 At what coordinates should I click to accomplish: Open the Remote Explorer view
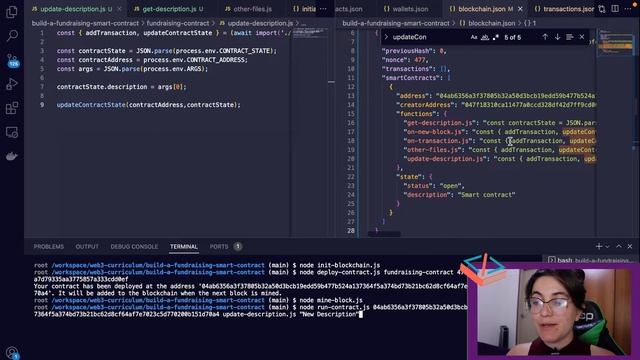pos(12,132)
